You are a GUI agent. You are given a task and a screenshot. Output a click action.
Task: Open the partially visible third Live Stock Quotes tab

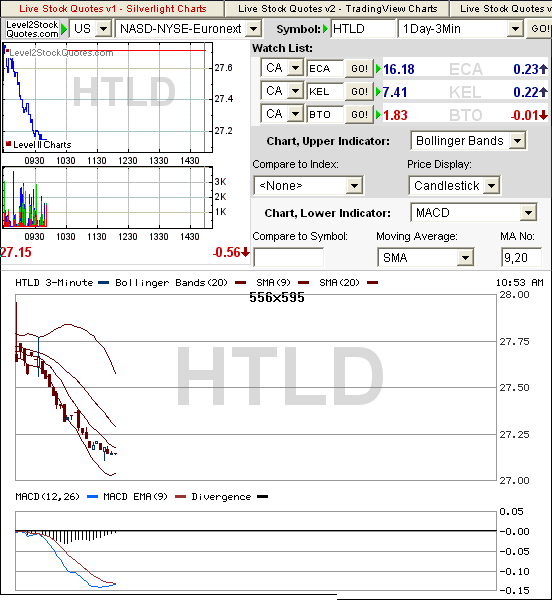click(501, 8)
